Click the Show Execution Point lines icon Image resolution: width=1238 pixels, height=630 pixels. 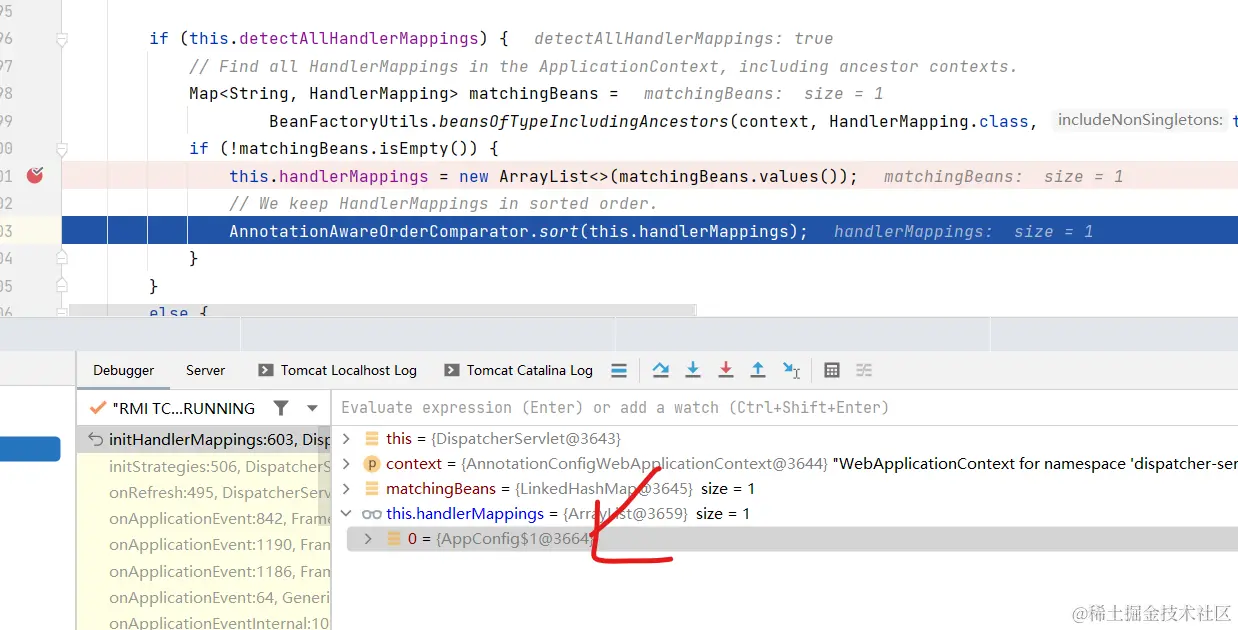619,370
